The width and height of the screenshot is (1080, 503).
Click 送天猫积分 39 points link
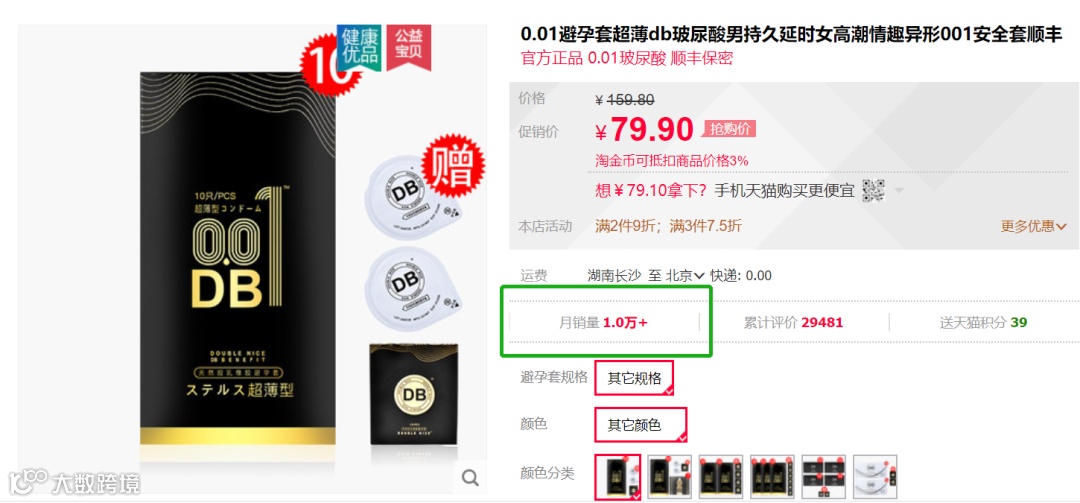click(x=983, y=322)
